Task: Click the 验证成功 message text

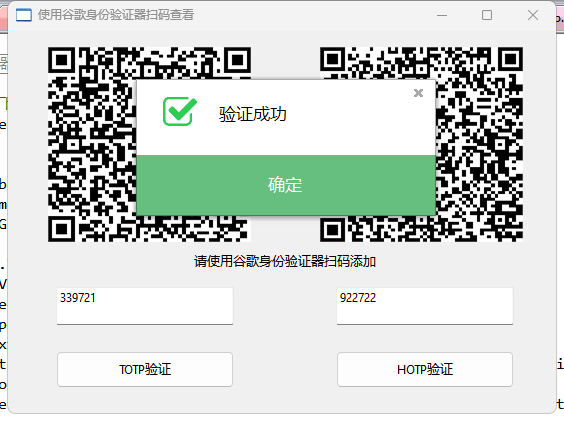Action: [253, 114]
